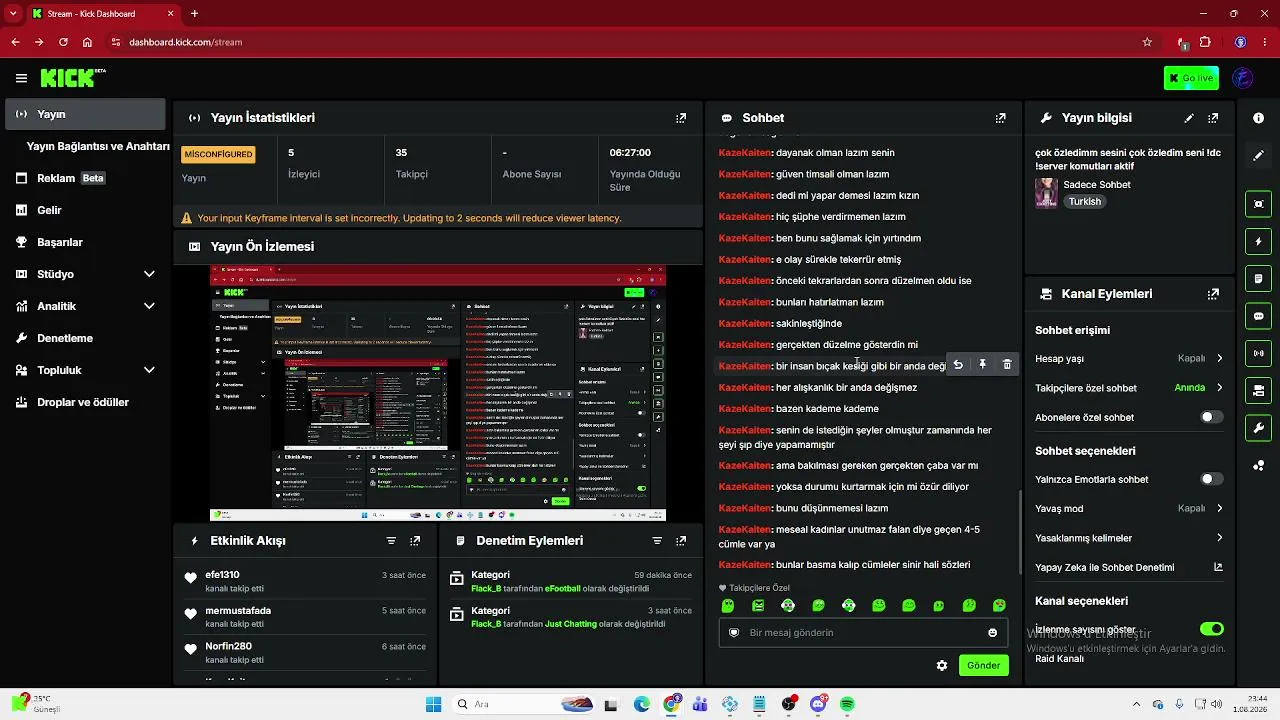Pop out the Denetim Eylemleri panel
Viewport: 1280px width, 720px height.
(681, 541)
